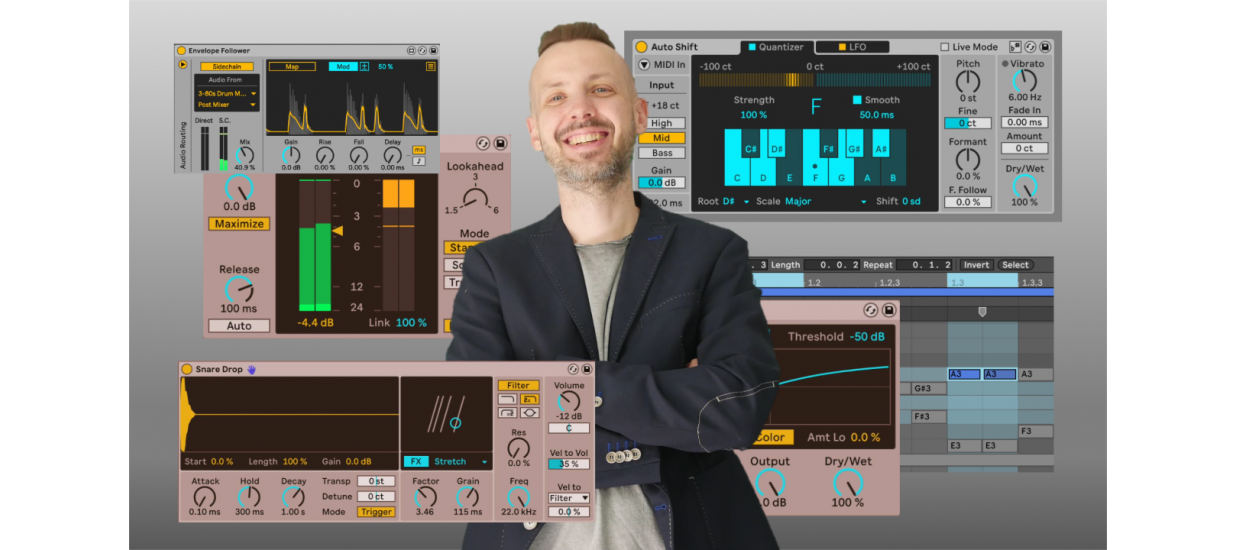The image size is (1236, 550).
Task: Click the Limiter hot-swap preset icon
Action: pos(482,144)
